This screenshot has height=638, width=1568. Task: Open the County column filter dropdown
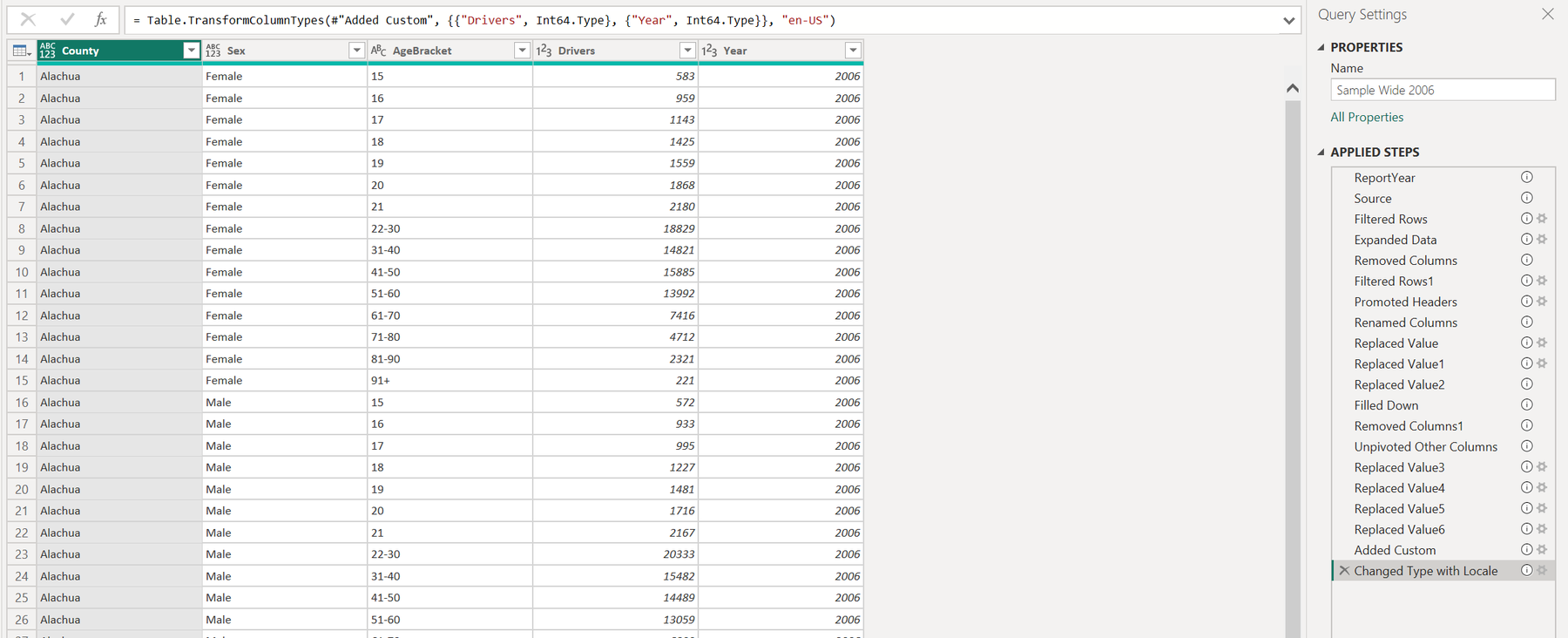click(191, 51)
